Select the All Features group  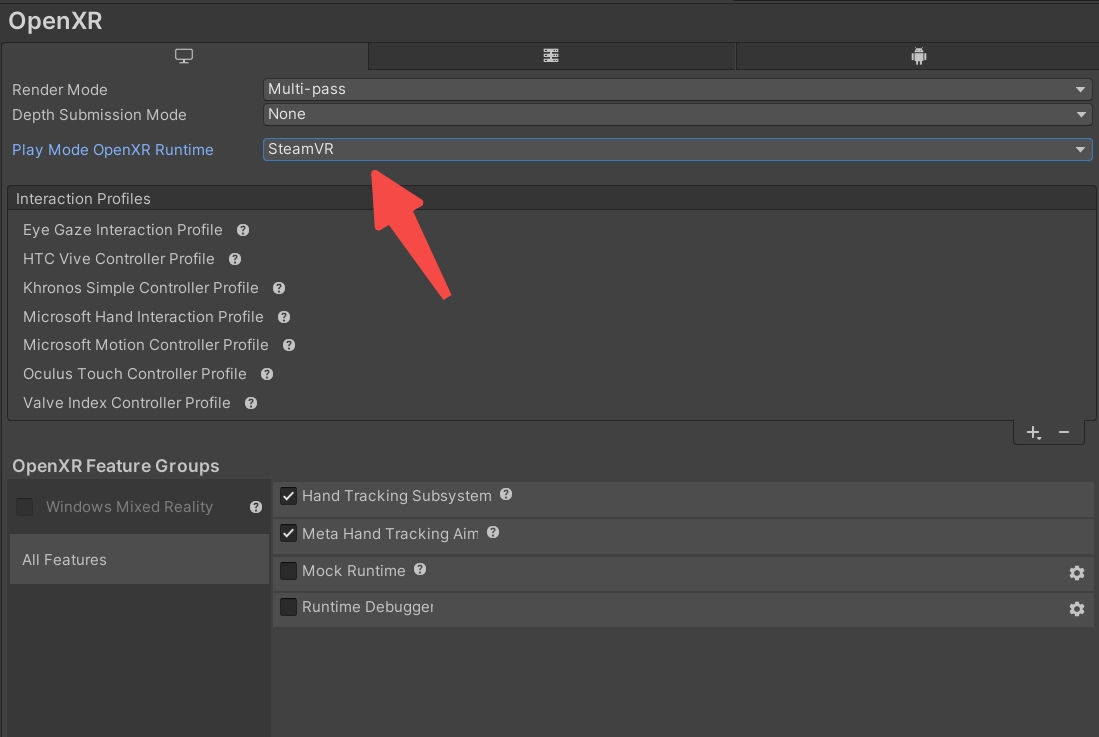click(x=139, y=559)
